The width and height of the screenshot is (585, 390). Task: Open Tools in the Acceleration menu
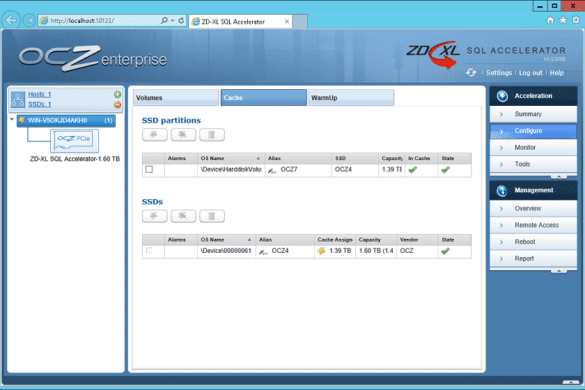533,164
